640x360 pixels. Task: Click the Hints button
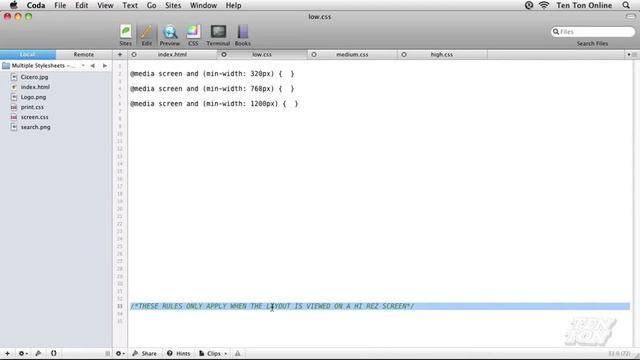[179, 353]
